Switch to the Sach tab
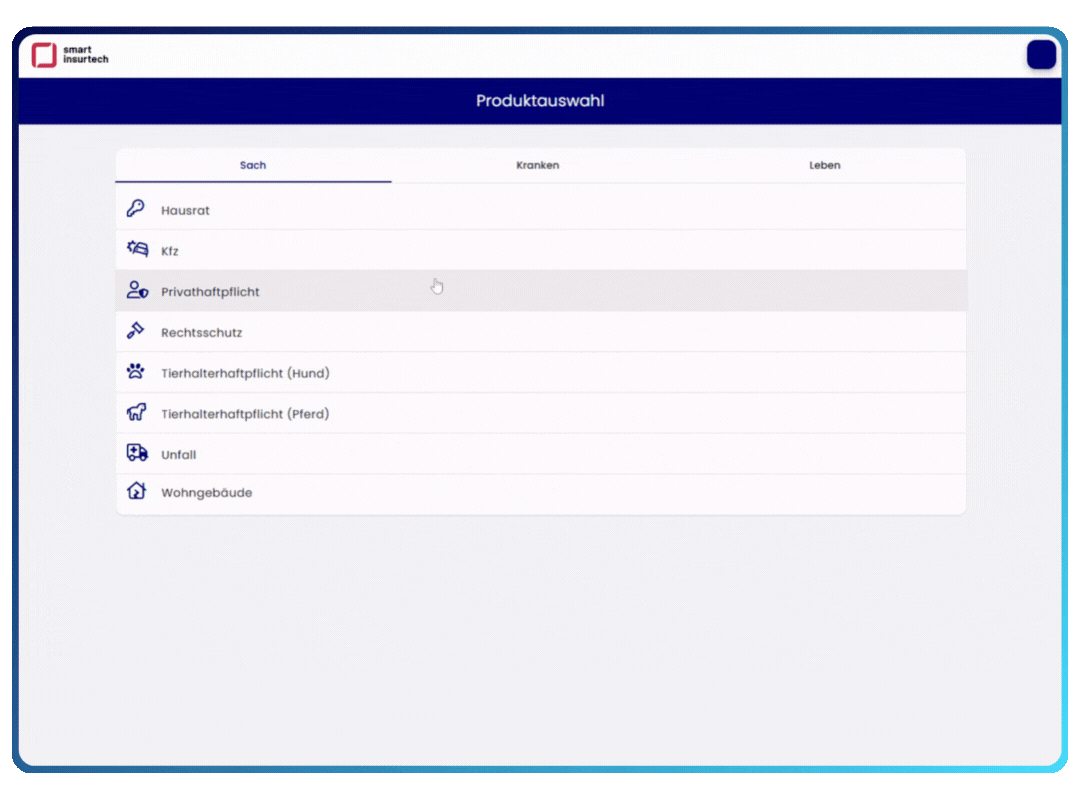This screenshot has width=1080, height=800. click(253, 165)
